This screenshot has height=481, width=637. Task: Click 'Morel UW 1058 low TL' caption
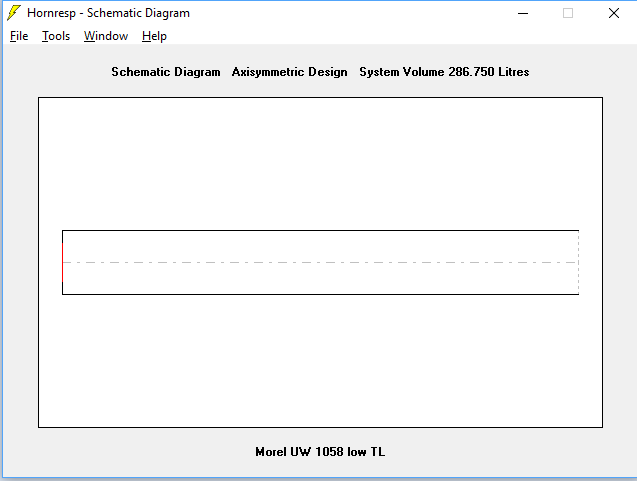point(320,452)
